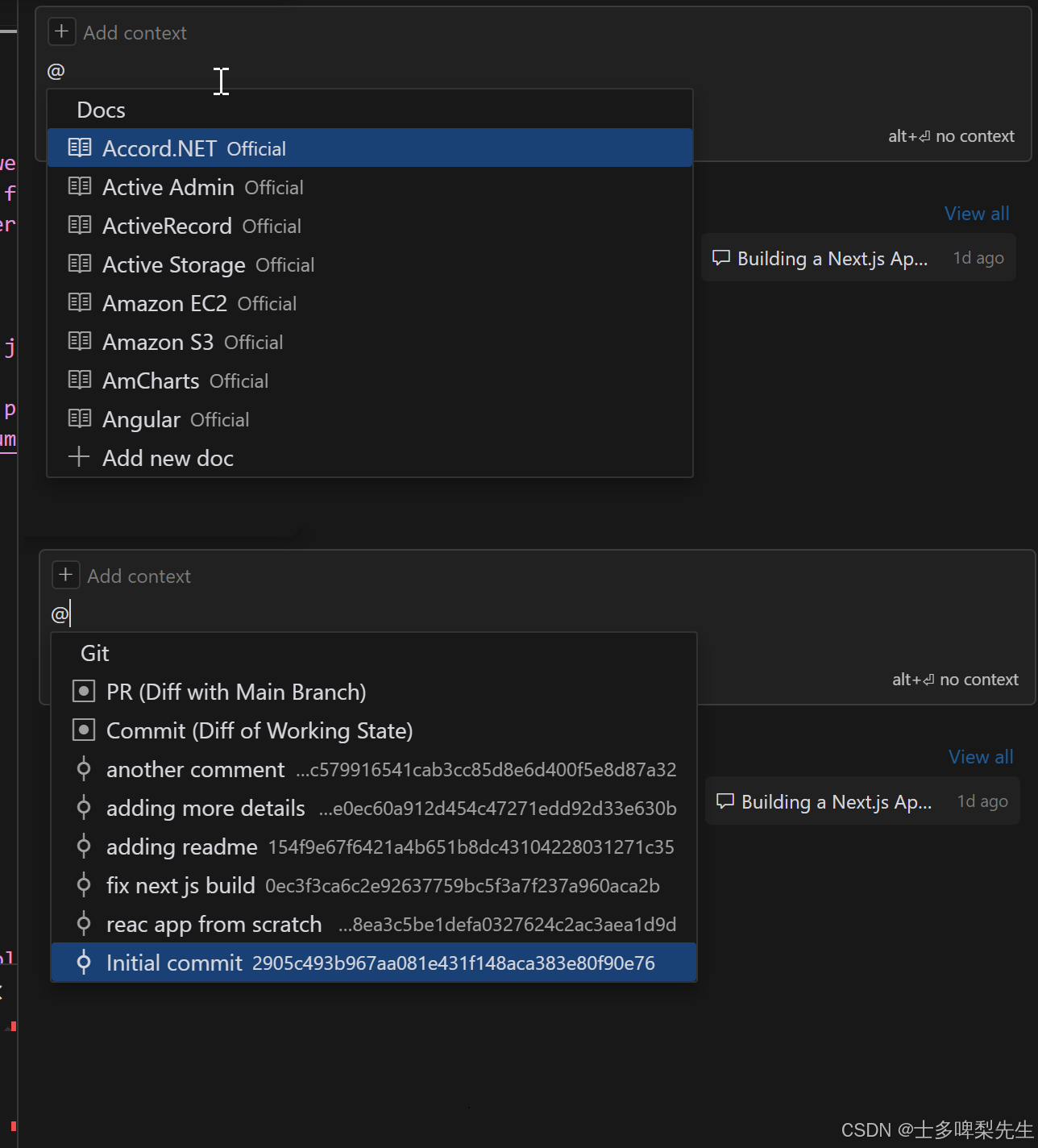
Task: Click the commit icon beside another comment
Action: 84,769
